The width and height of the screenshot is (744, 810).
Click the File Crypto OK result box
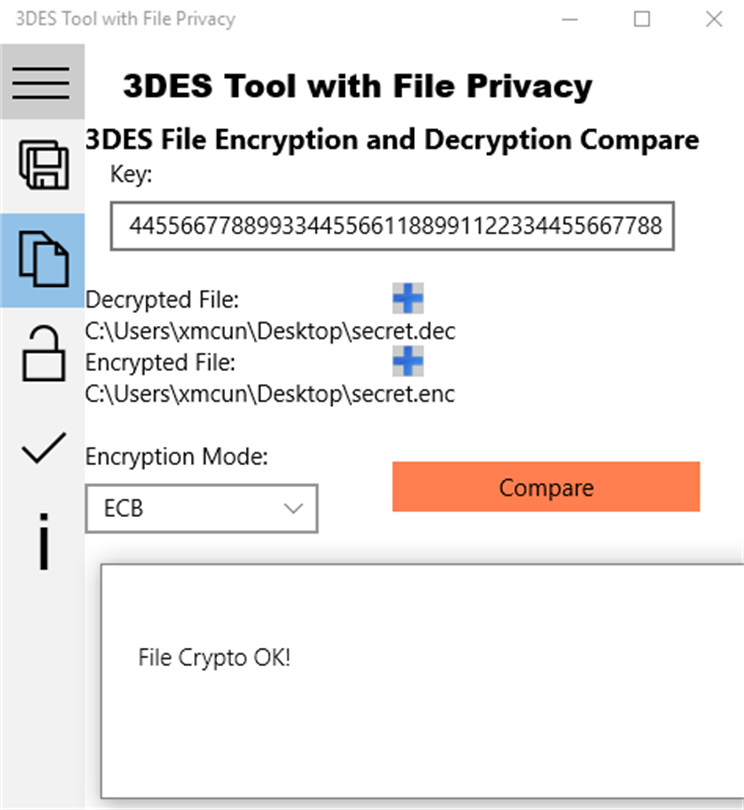[420, 680]
